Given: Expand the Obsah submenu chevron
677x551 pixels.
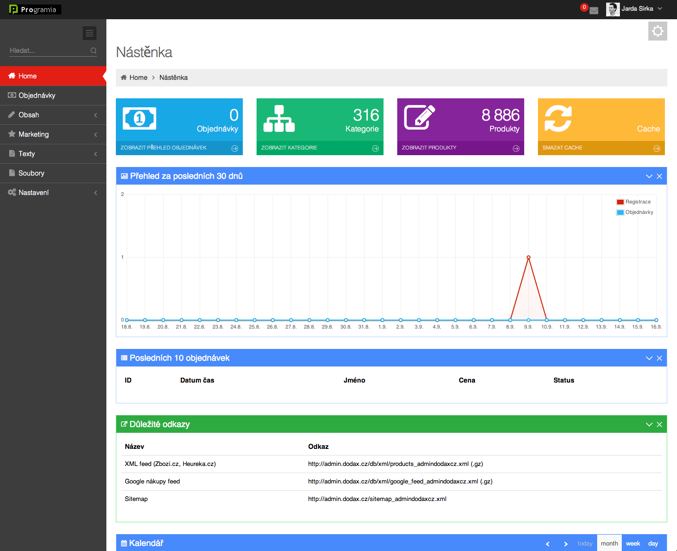Looking at the screenshot, I should [95, 115].
